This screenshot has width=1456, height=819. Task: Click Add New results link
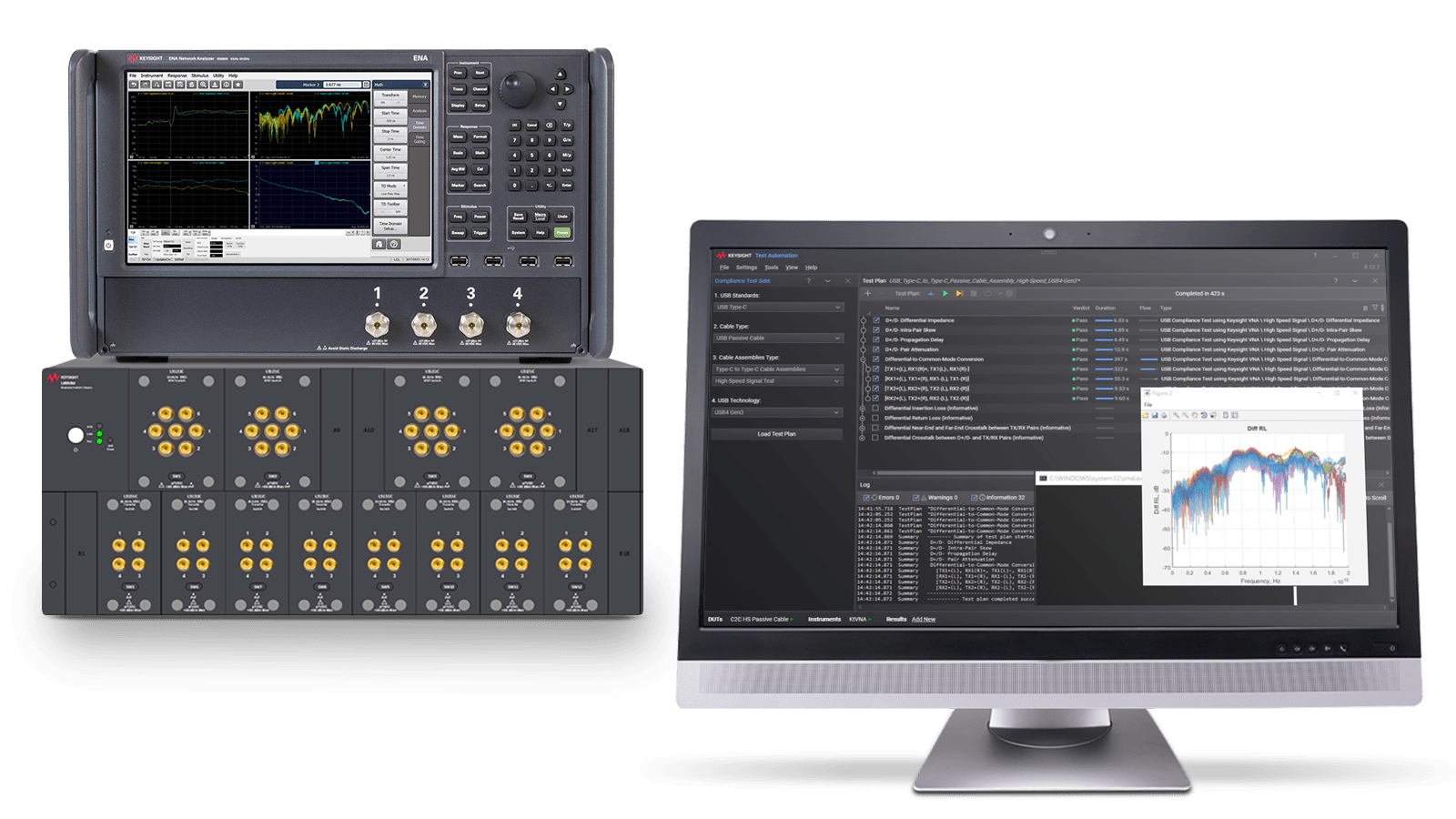[924, 619]
